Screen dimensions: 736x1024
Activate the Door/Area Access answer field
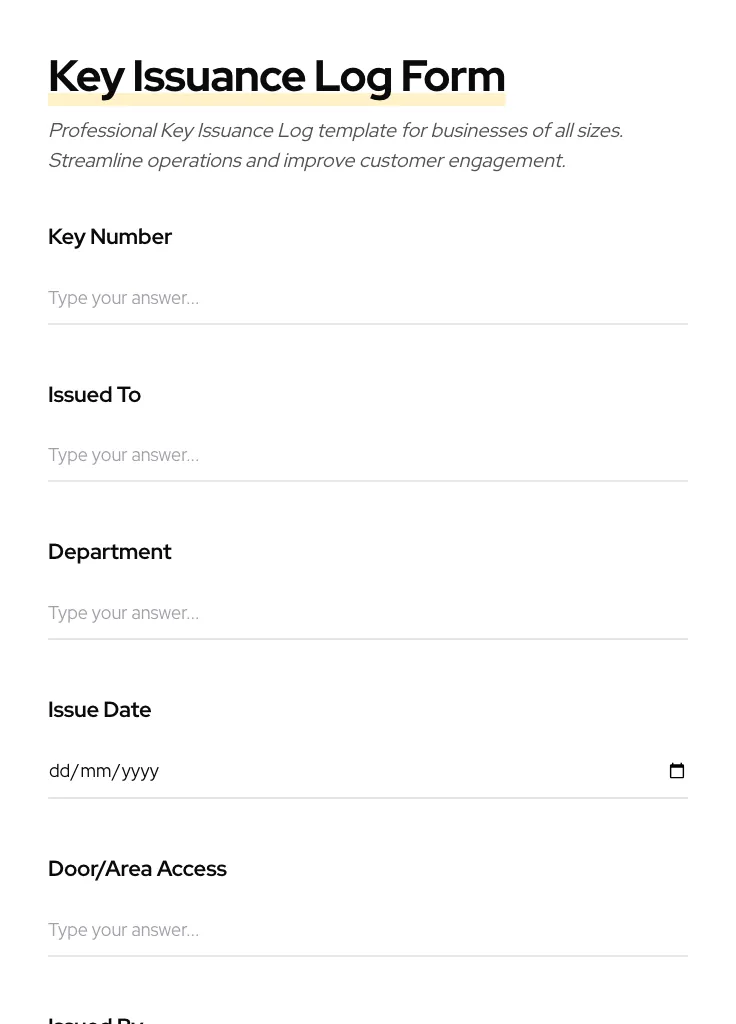pyautogui.click(x=368, y=930)
